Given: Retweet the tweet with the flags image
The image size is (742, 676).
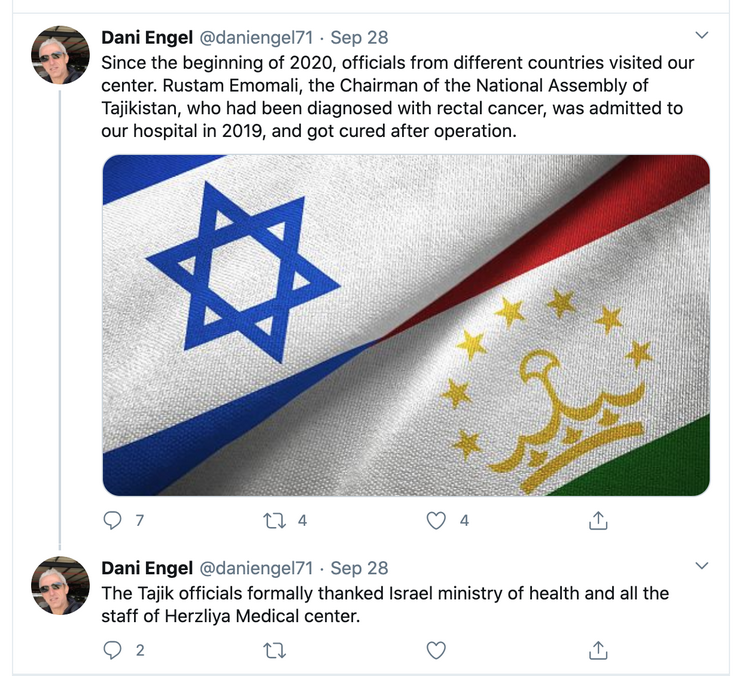Looking at the screenshot, I should (x=274, y=520).
